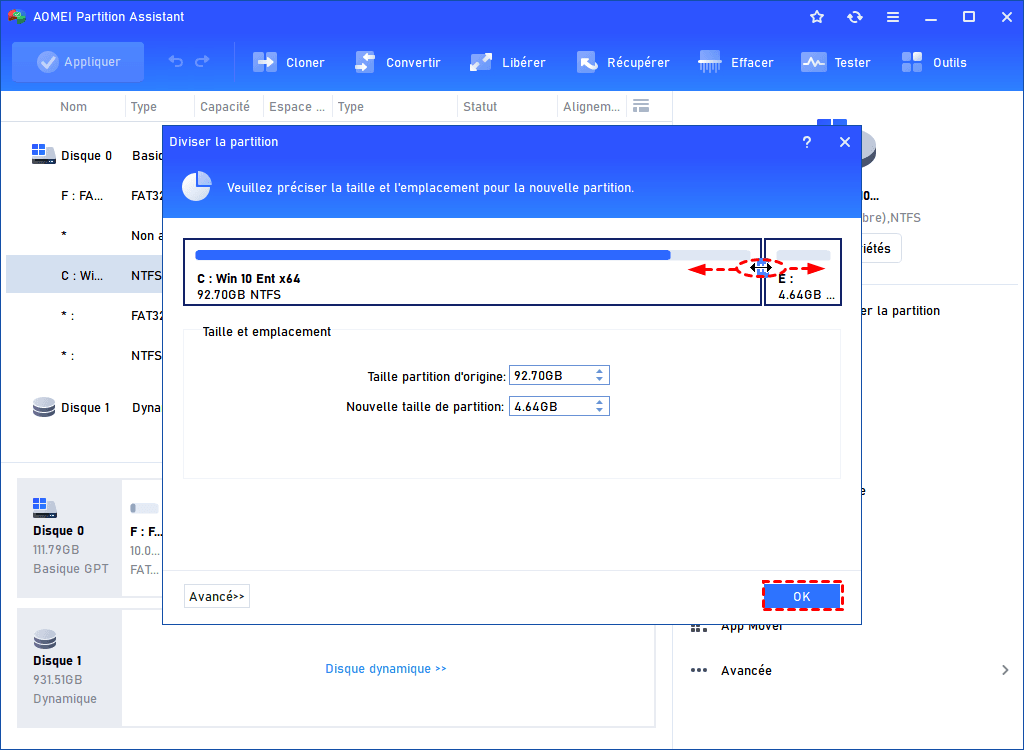Increase original partition size with up arrow
1024x750 pixels.
click(600, 371)
